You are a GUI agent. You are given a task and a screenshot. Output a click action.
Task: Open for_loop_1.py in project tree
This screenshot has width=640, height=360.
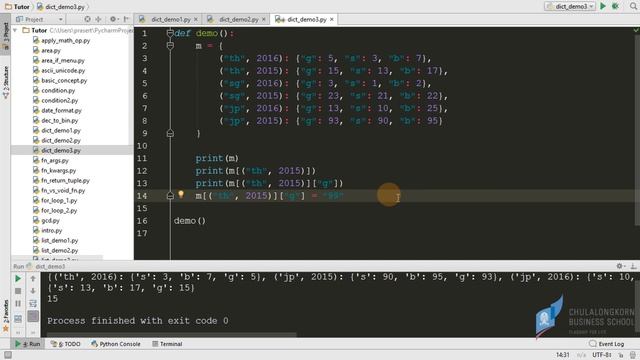pyautogui.click(x=59, y=200)
